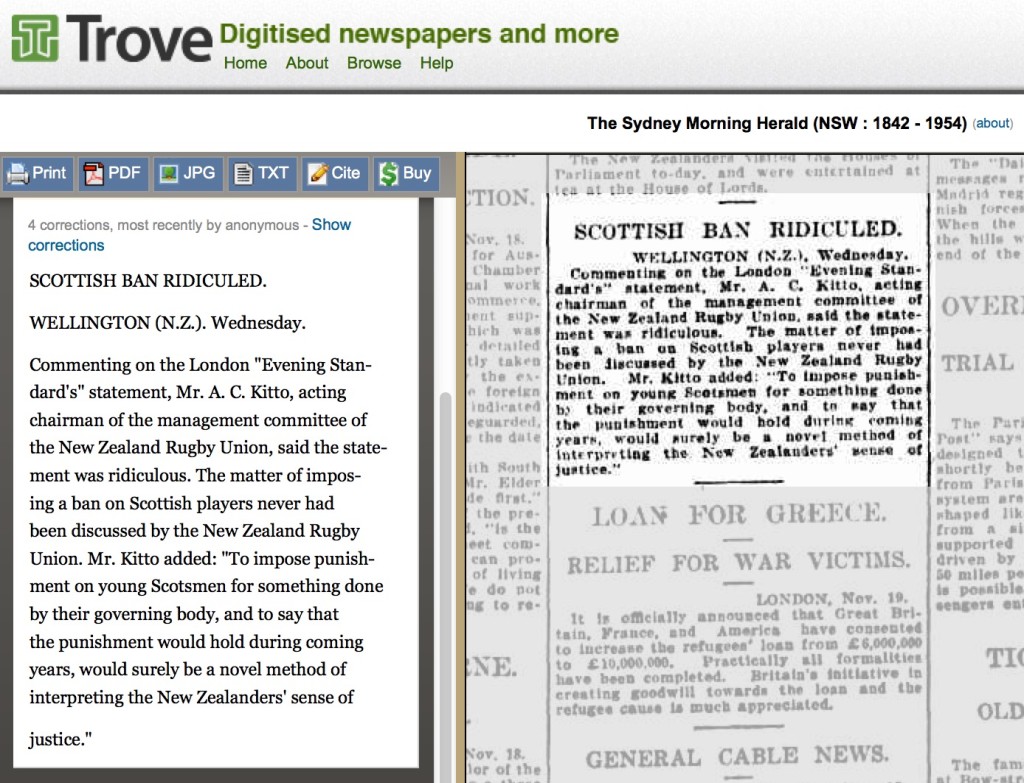Screen dimensions: 1024x783
Task: Click the TXT page icon
Action: click(243, 174)
